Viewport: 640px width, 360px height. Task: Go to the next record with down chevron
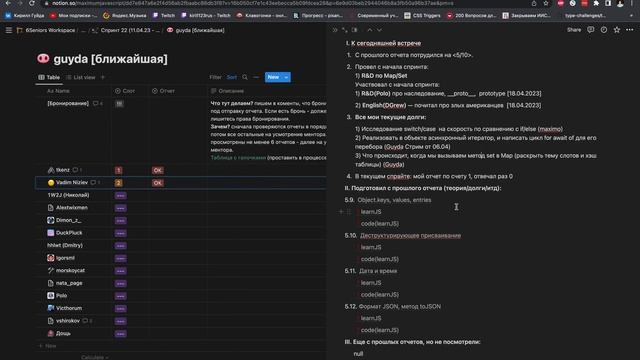[x=379, y=30]
